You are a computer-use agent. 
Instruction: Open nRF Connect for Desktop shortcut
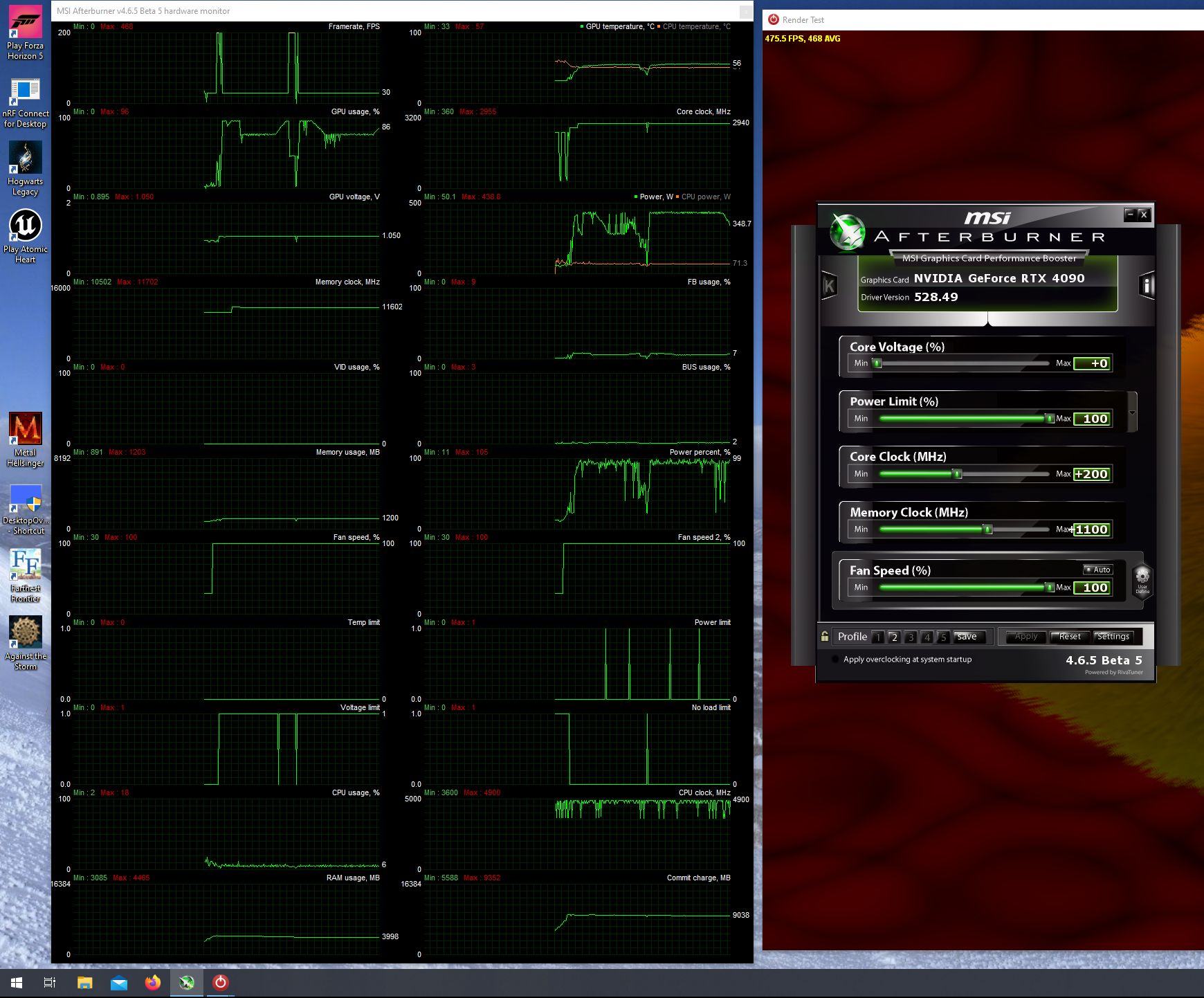tap(25, 102)
